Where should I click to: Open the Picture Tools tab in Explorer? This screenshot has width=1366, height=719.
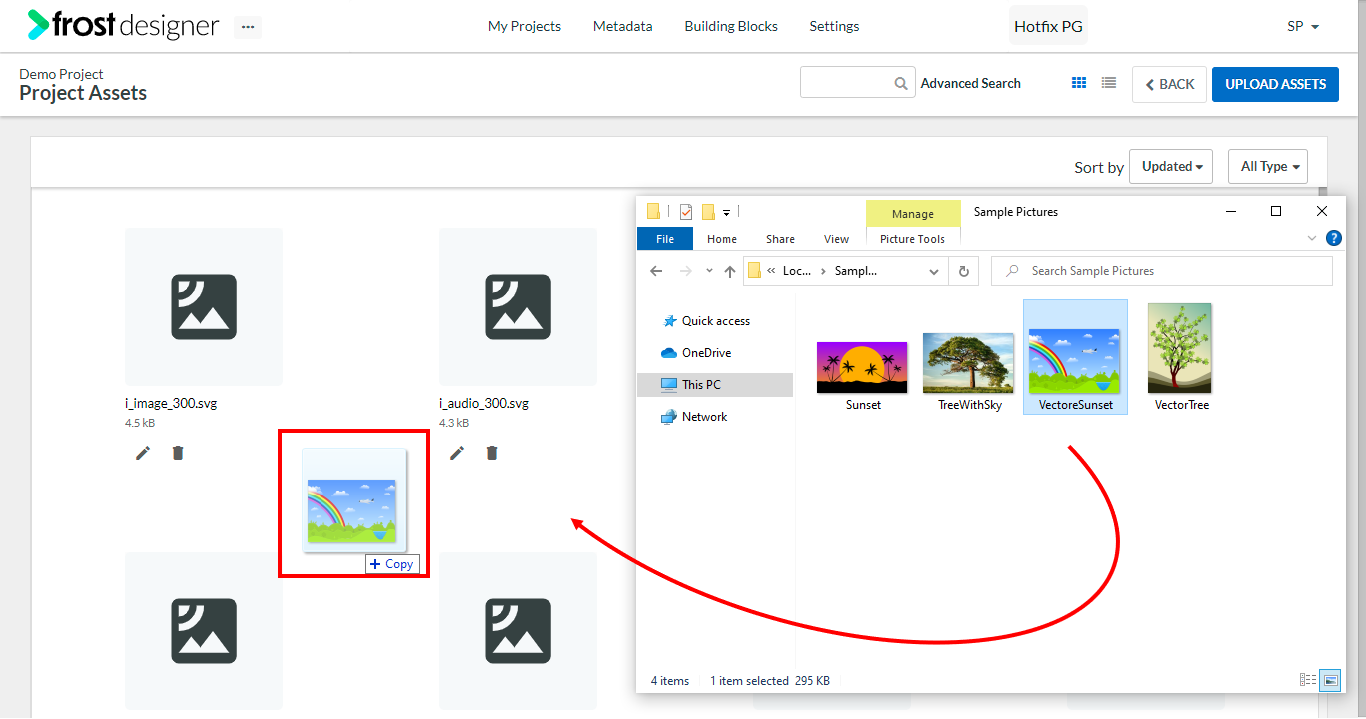coord(912,239)
